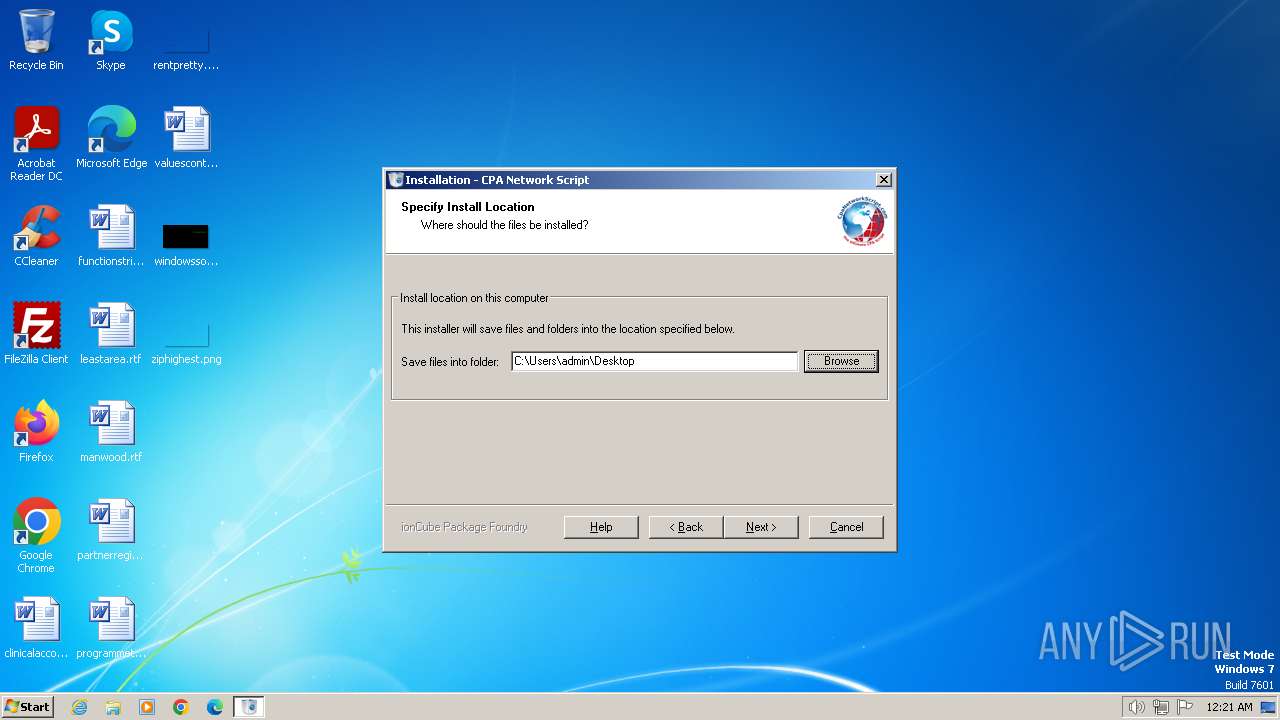This screenshot has height=720, width=1280.
Task: Click 'Where should the files be installed?' text
Action: pos(504,225)
